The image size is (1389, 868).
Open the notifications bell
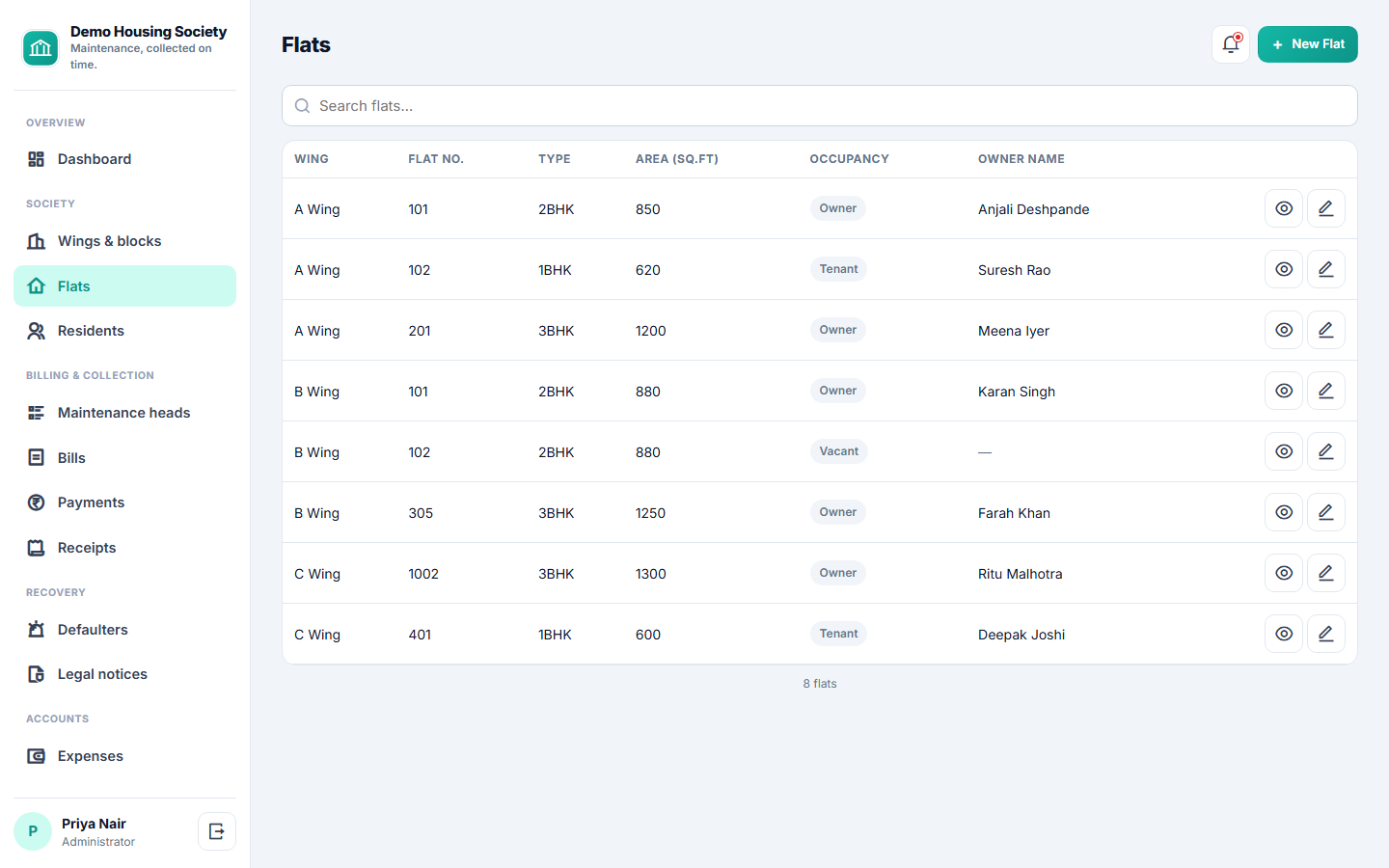pyautogui.click(x=1231, y=44)
